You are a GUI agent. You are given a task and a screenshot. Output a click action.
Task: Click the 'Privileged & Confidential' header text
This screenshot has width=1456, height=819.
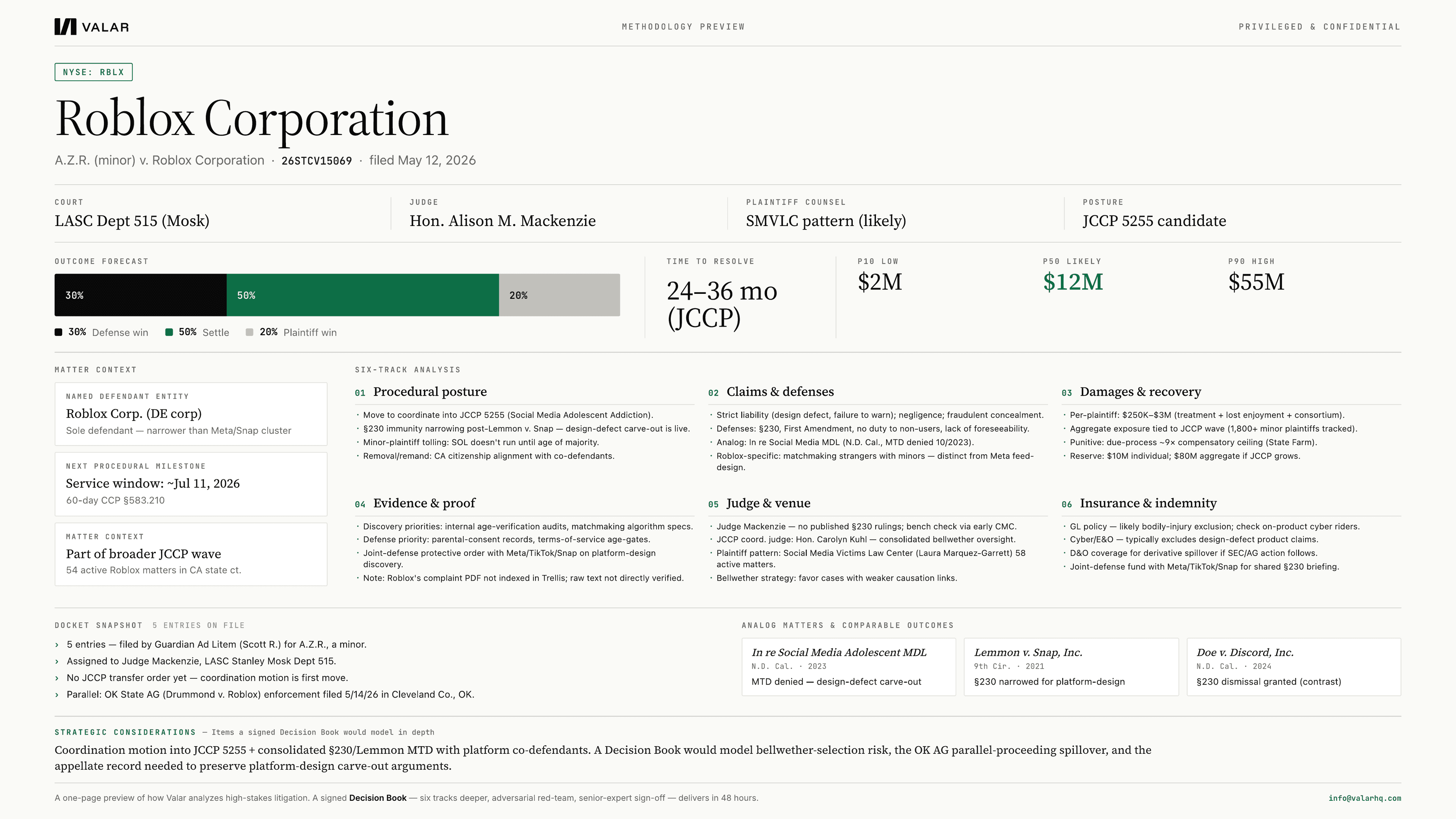tap(1319, 27)
